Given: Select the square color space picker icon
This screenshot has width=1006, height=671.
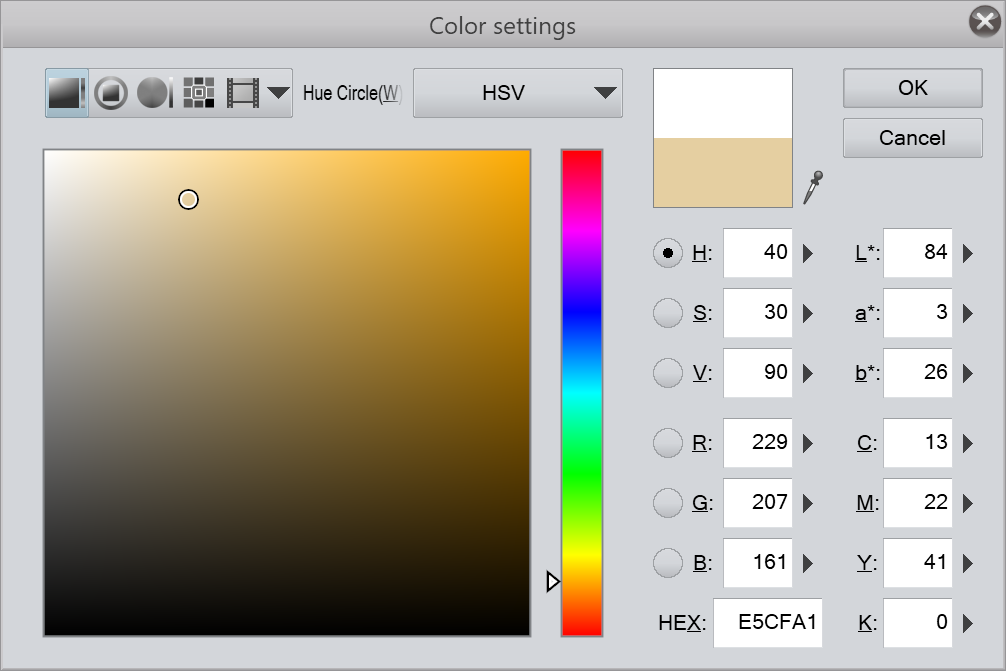Looking at the screenshot, I should [x=67, y=93].
